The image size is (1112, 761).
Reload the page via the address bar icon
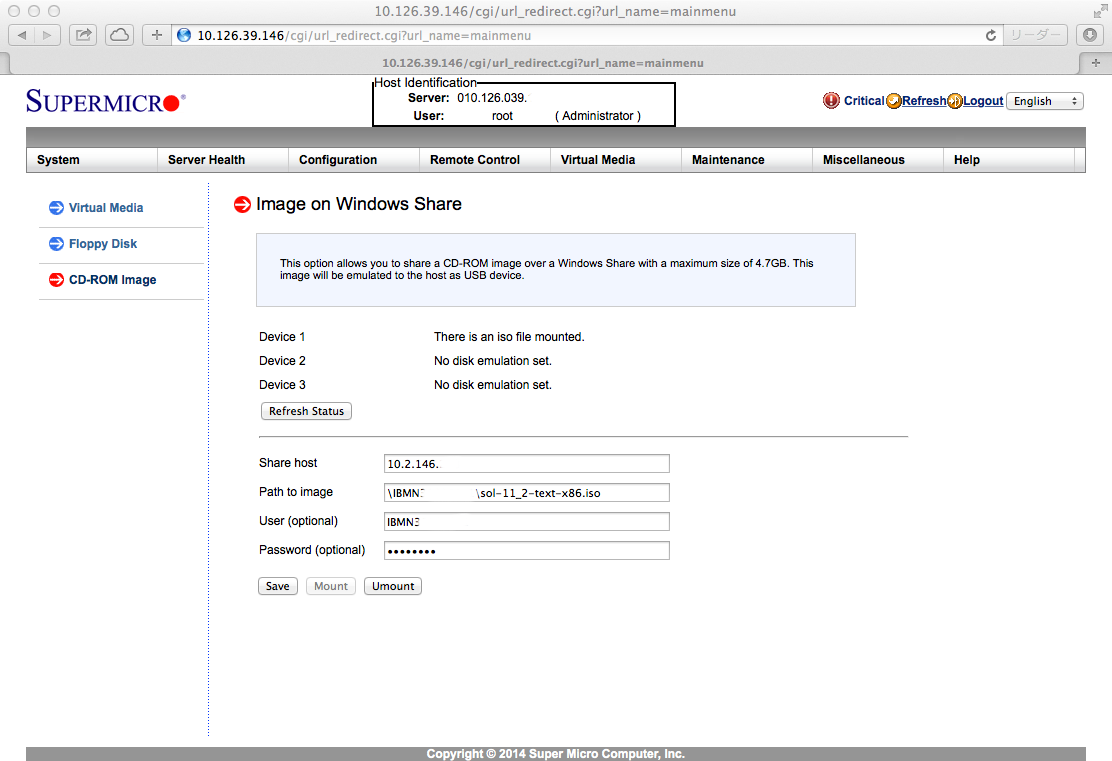coord(990,34)
